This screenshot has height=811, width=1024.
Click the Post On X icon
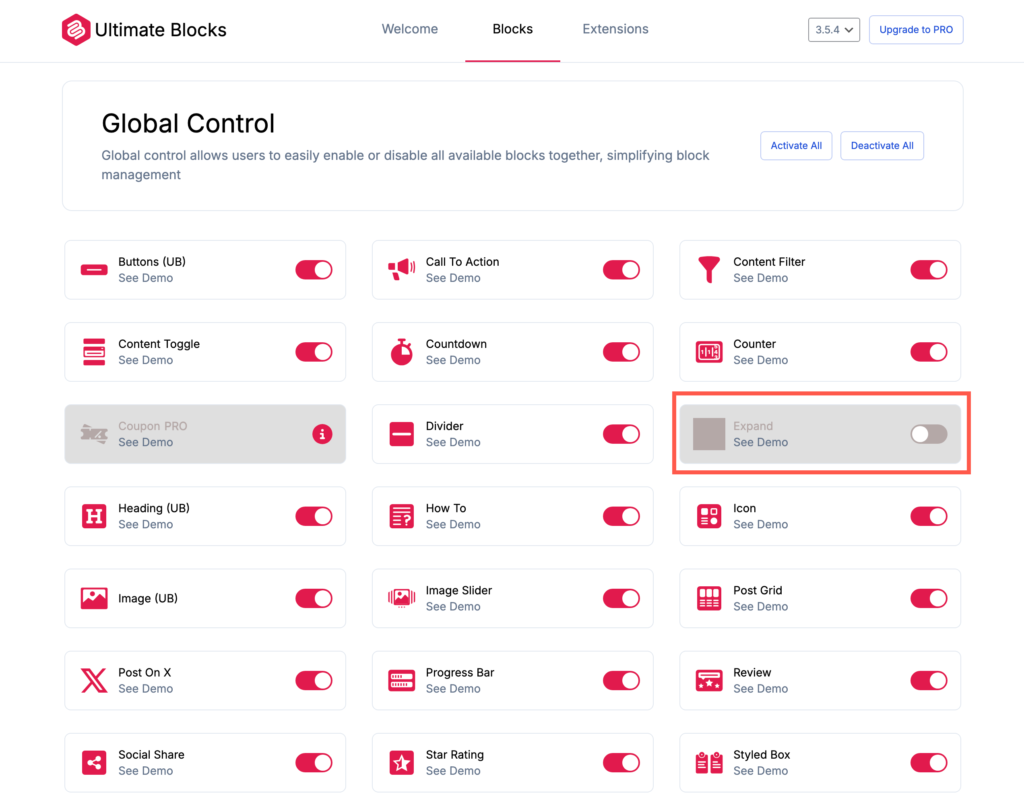click(x=94, y=681)
